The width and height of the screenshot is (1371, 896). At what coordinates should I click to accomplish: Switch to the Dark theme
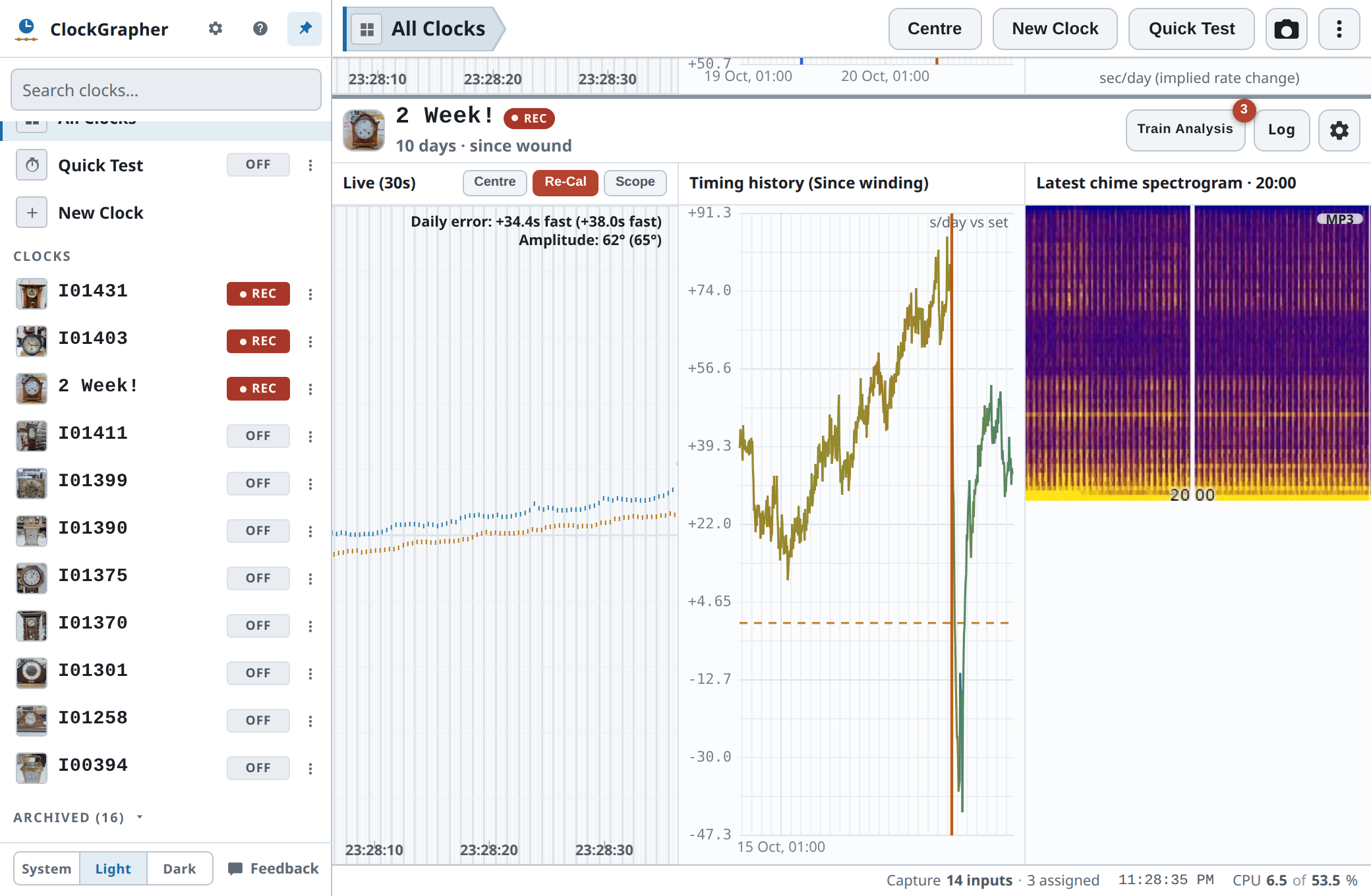point(179,868)
